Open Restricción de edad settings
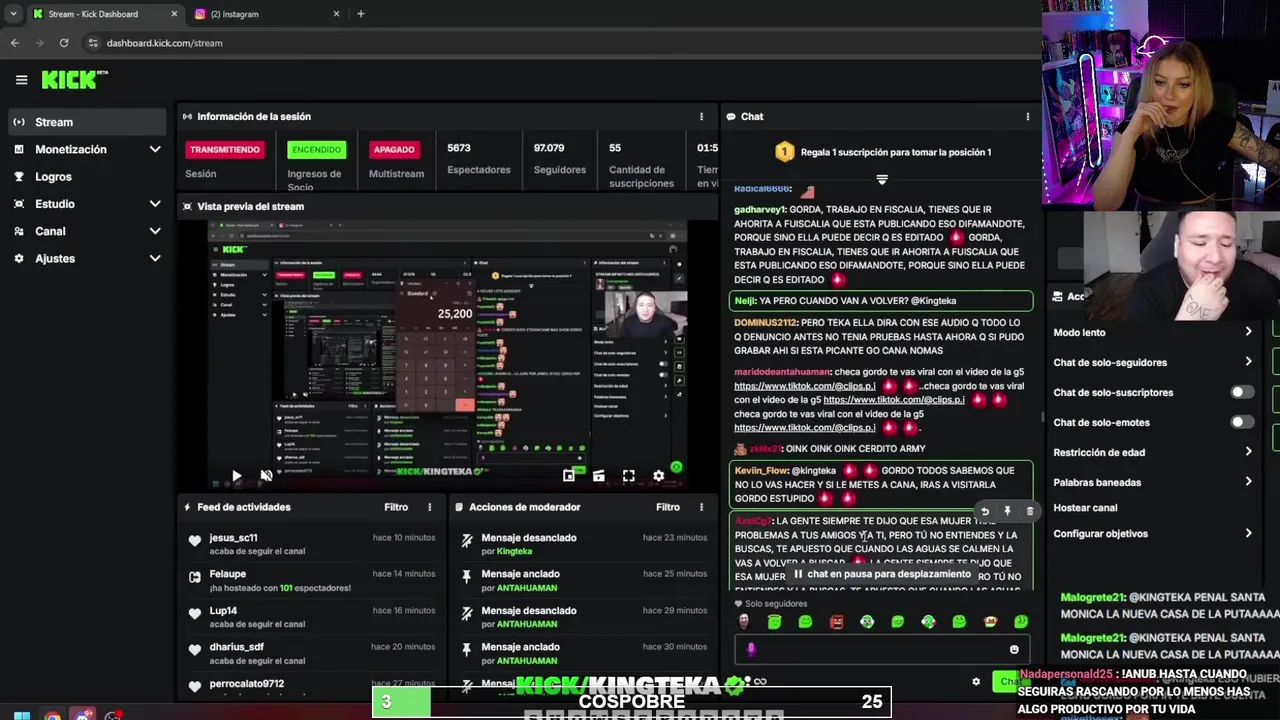Screen dimensions: 1280x720 click(1152, 452)
